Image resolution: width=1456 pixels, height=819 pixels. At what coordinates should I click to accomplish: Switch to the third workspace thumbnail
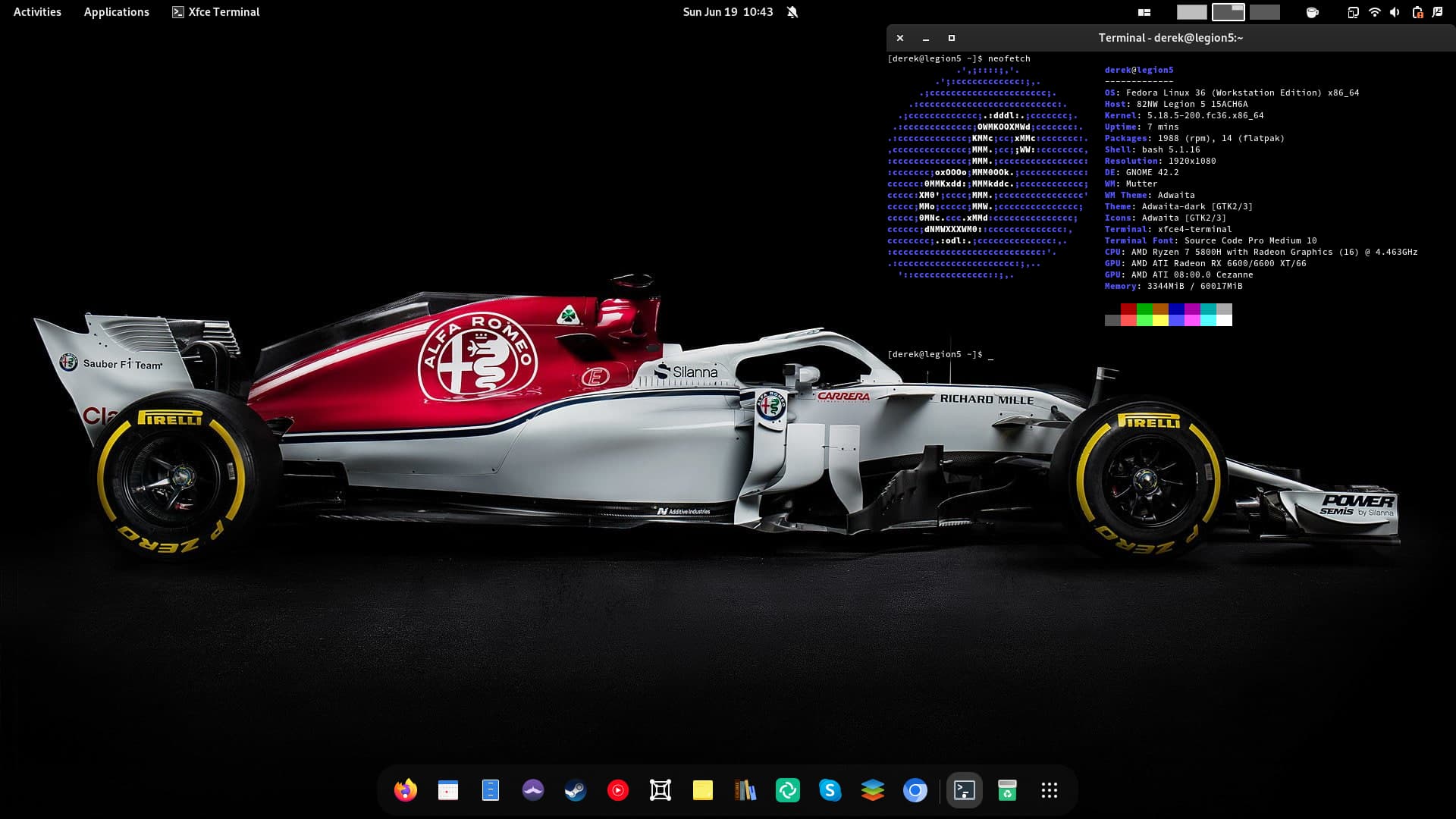click(1264, 12)
